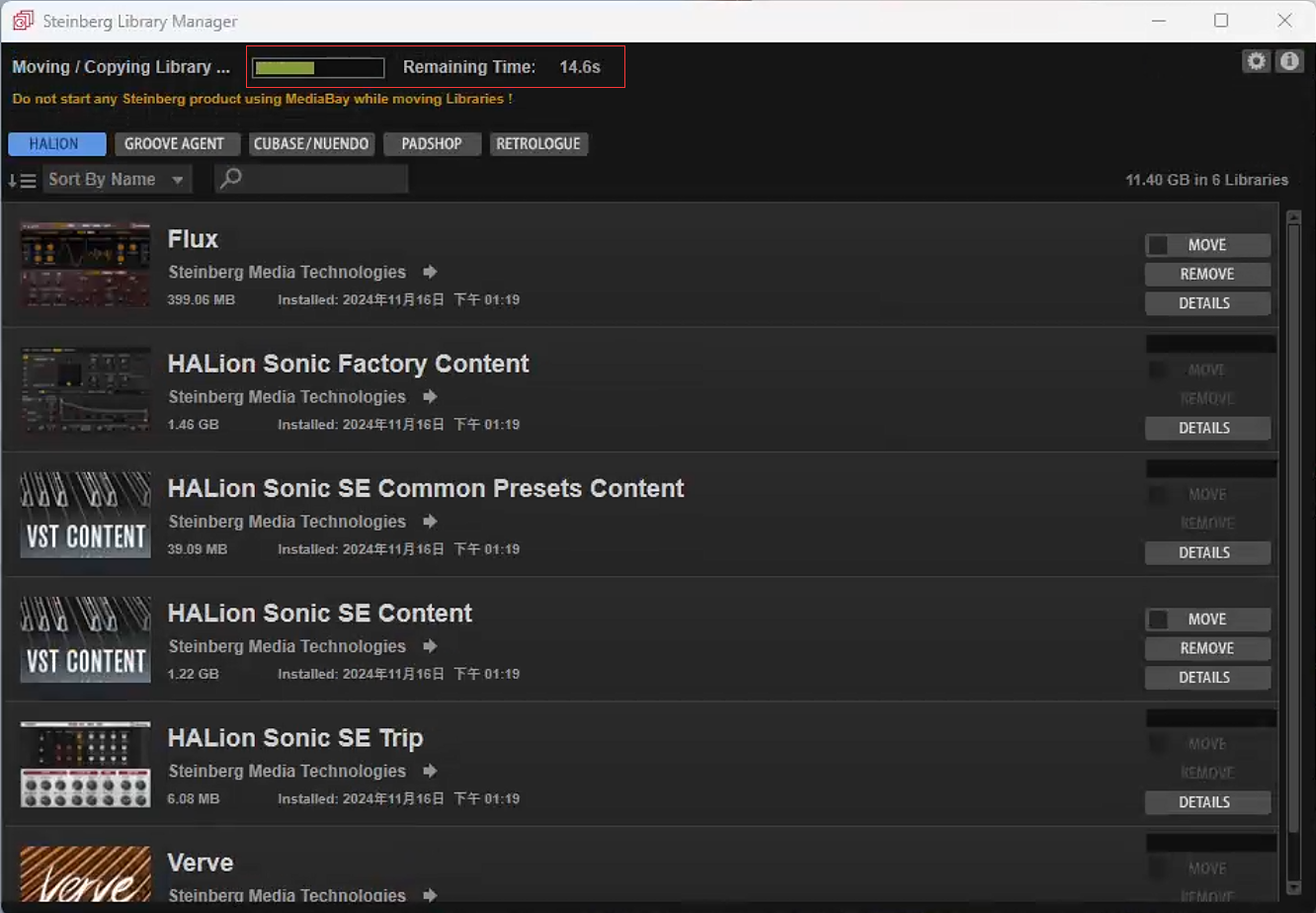Click arrow beside HALion Sonic SE Trip vendor
The height and width of the screenshot is (913, 1316).
coord(430,771)
